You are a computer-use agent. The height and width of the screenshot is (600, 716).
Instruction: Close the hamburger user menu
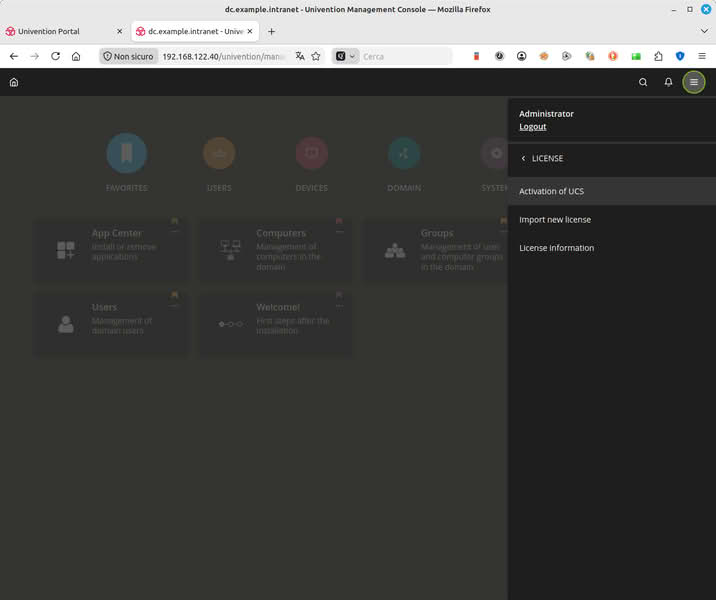[x=694, y=82]
